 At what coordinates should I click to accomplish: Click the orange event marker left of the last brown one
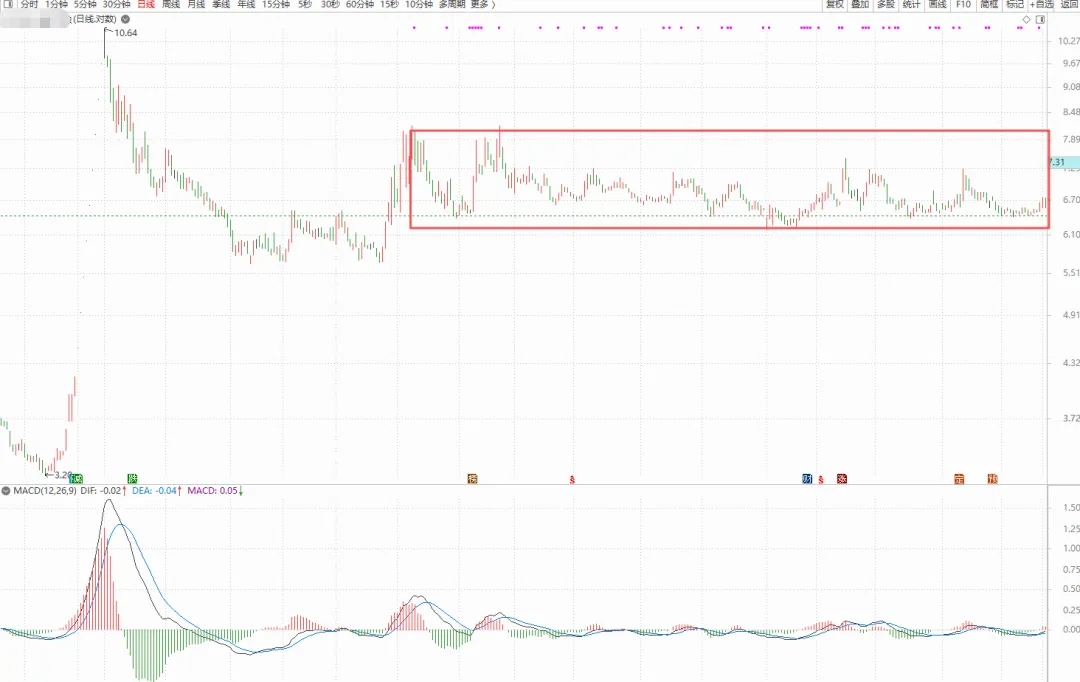pos(959,479)
